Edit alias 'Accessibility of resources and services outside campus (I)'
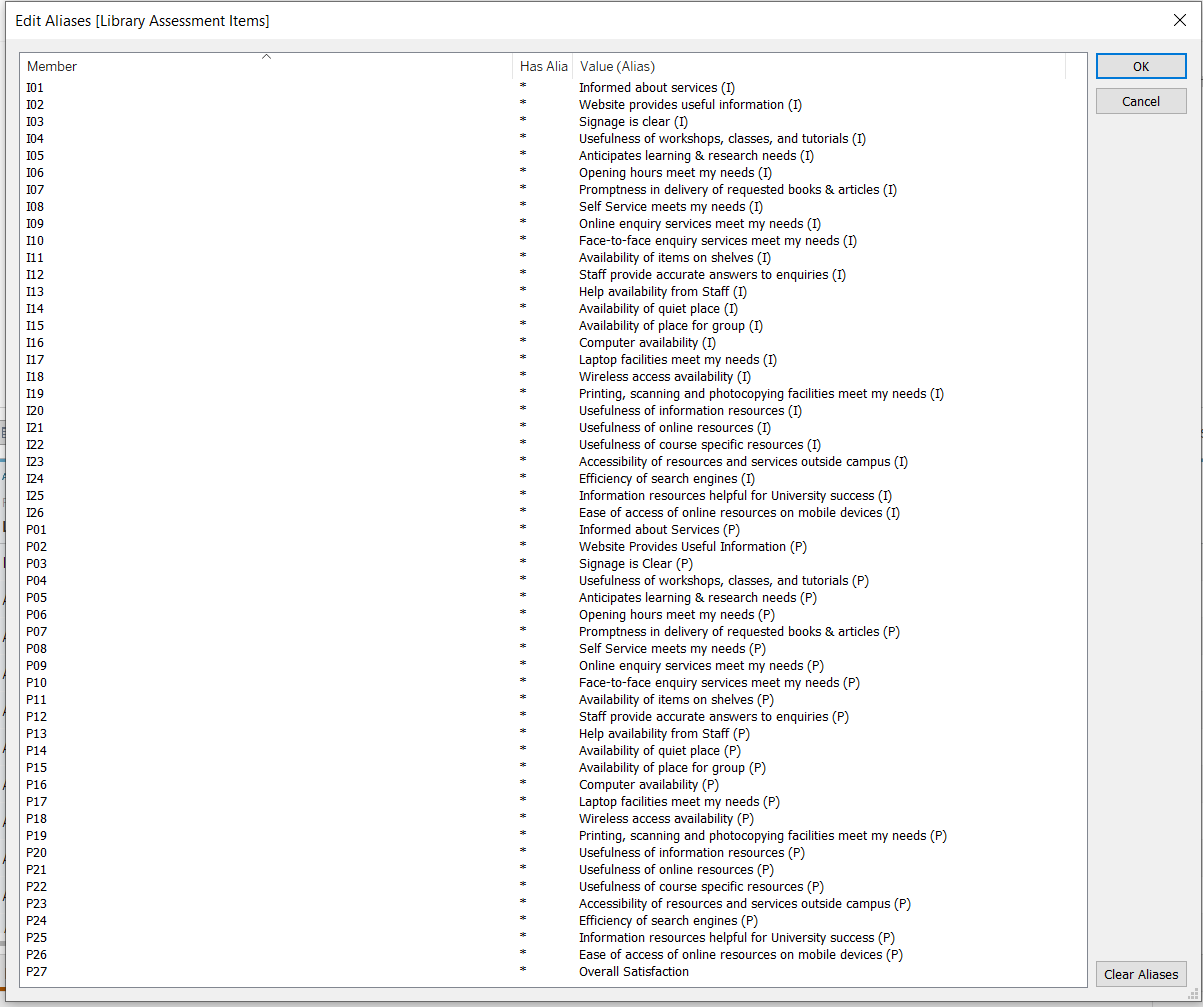 click(x=743, y=462)
